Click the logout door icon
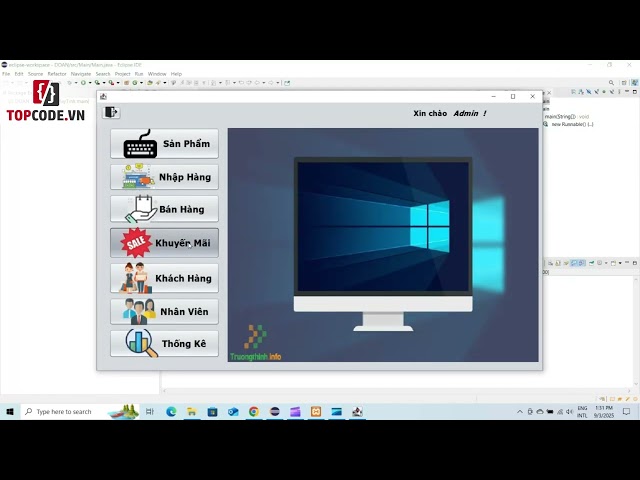Image resolution: width=640 pixels, height=480 pixels. pyautogui.click(x=111, y=112)
